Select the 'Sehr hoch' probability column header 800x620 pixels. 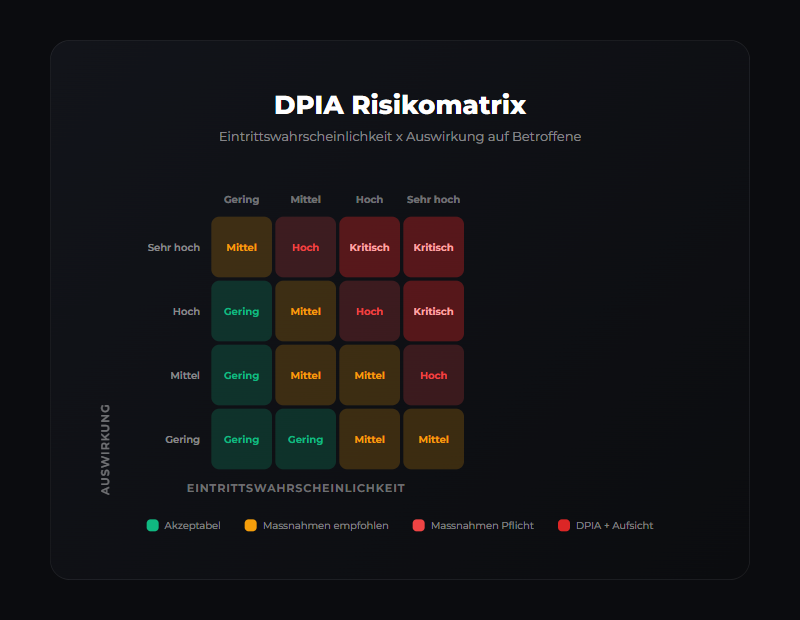(433, 199)
